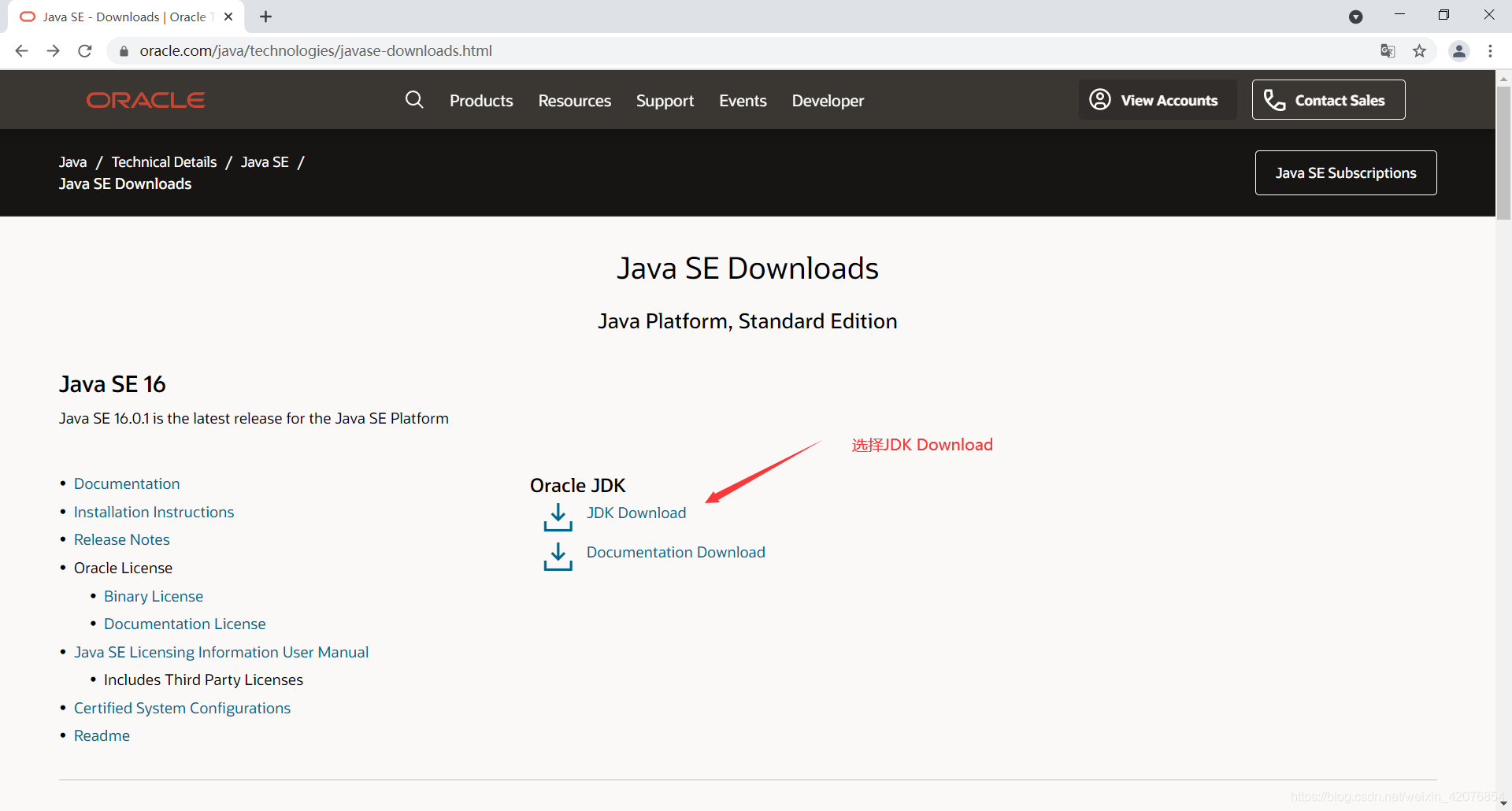Open the Release Notes link
Screen dimensions: 1512x811
pos(122,539)
